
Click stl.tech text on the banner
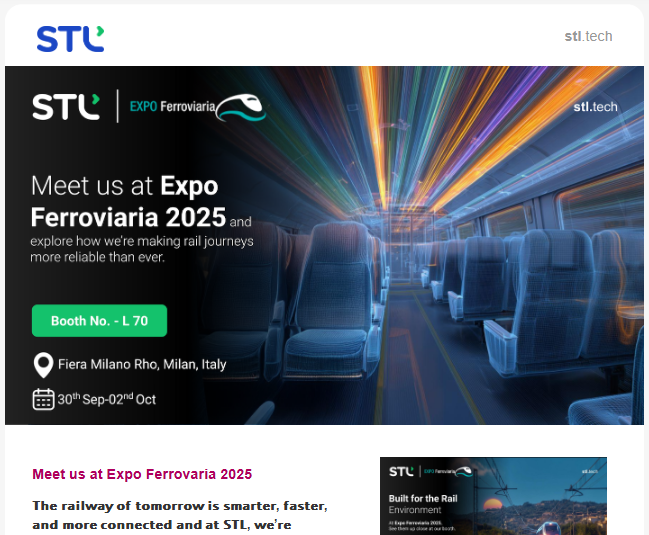[x=595, y=106]
